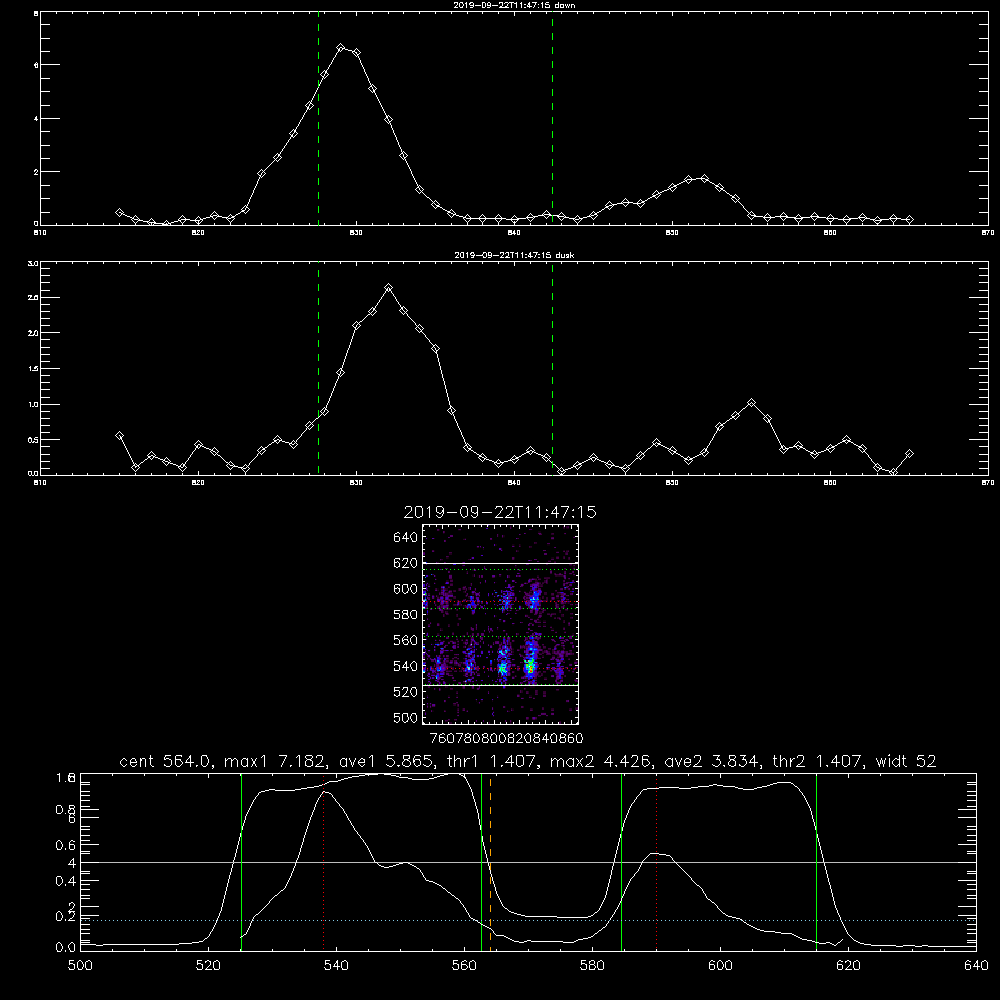Screen dimensions: 1000x1000
Task: Click the '500' x-axis label of the bottom plot
Action: click(x=80, y=966)
